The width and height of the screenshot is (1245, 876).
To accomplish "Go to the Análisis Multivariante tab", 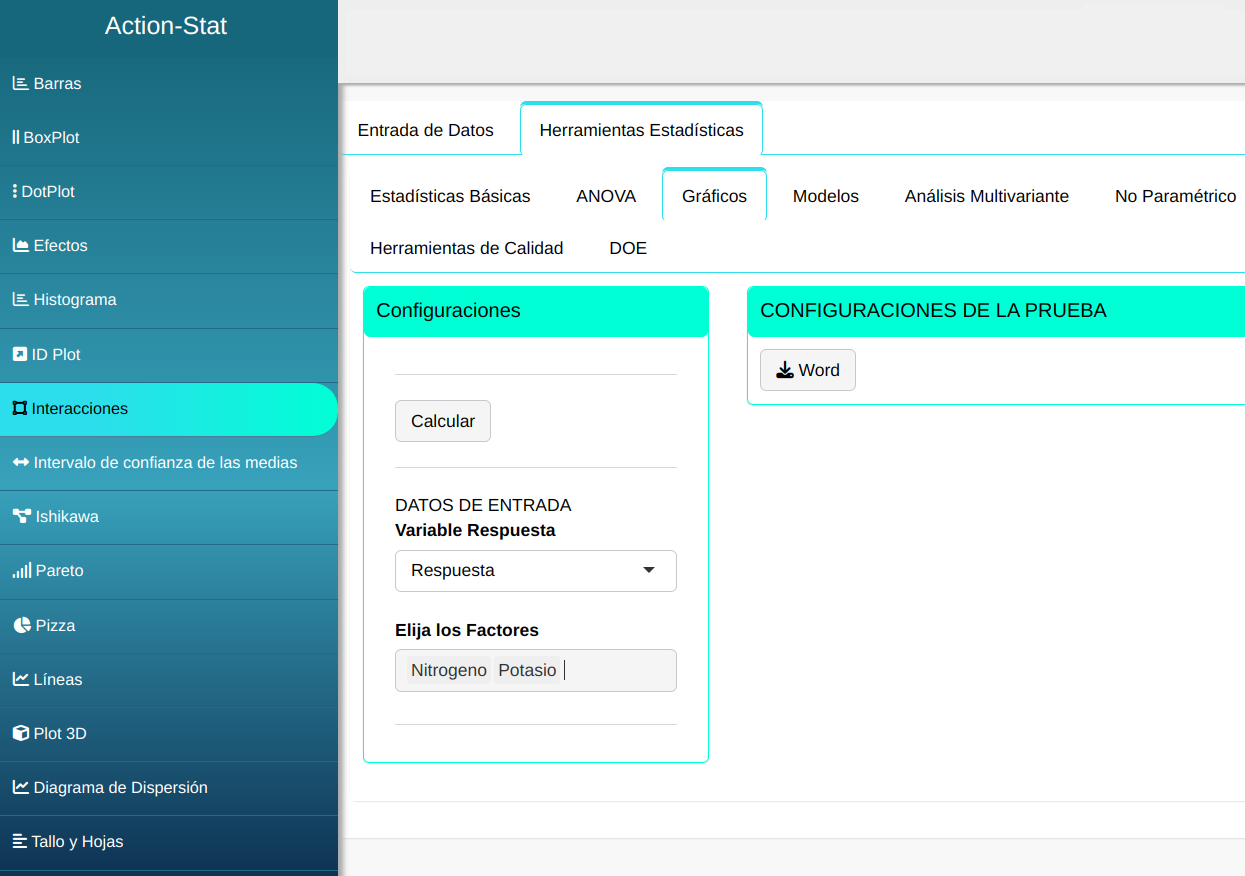I will click(986, 196).
